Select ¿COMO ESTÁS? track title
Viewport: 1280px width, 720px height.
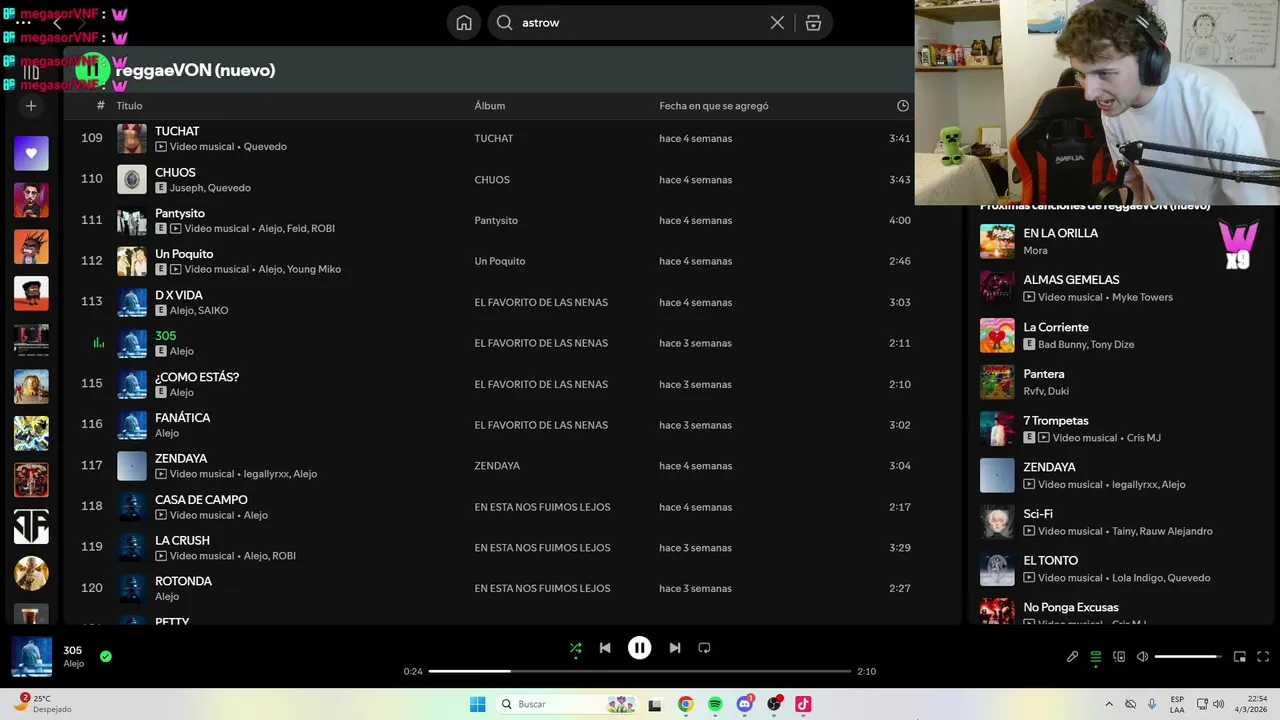click(x=197, y=377)
